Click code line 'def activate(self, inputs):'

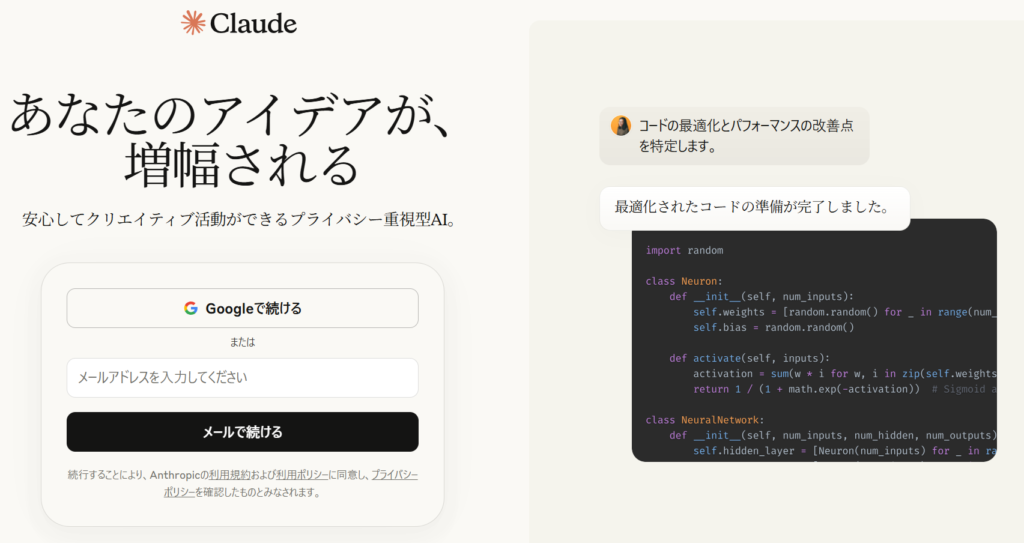749,358
